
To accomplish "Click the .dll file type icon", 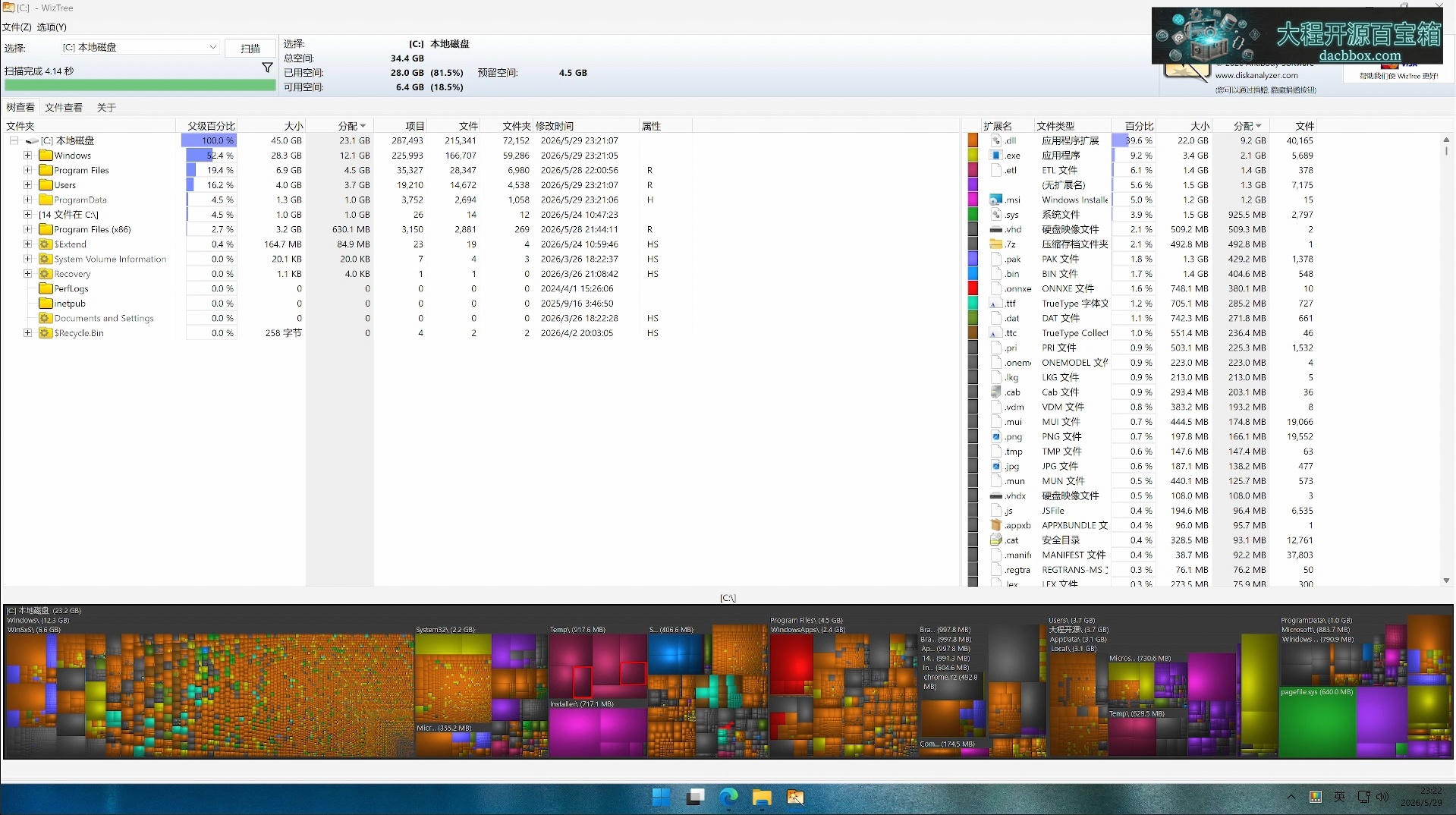I will pyautogui.click(x=996, y=140).
